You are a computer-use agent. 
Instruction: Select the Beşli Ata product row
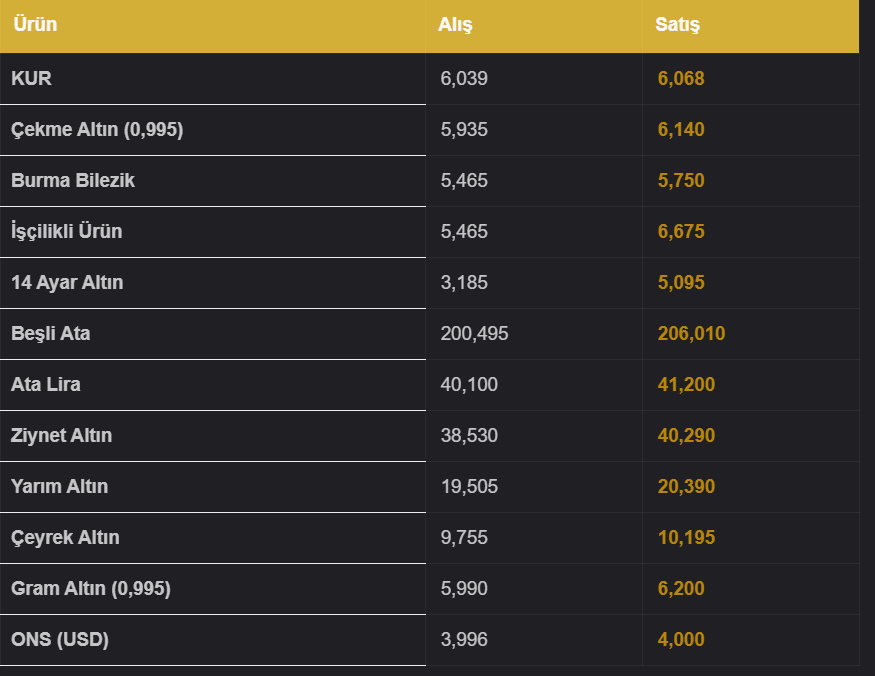[x=429, y=334]
